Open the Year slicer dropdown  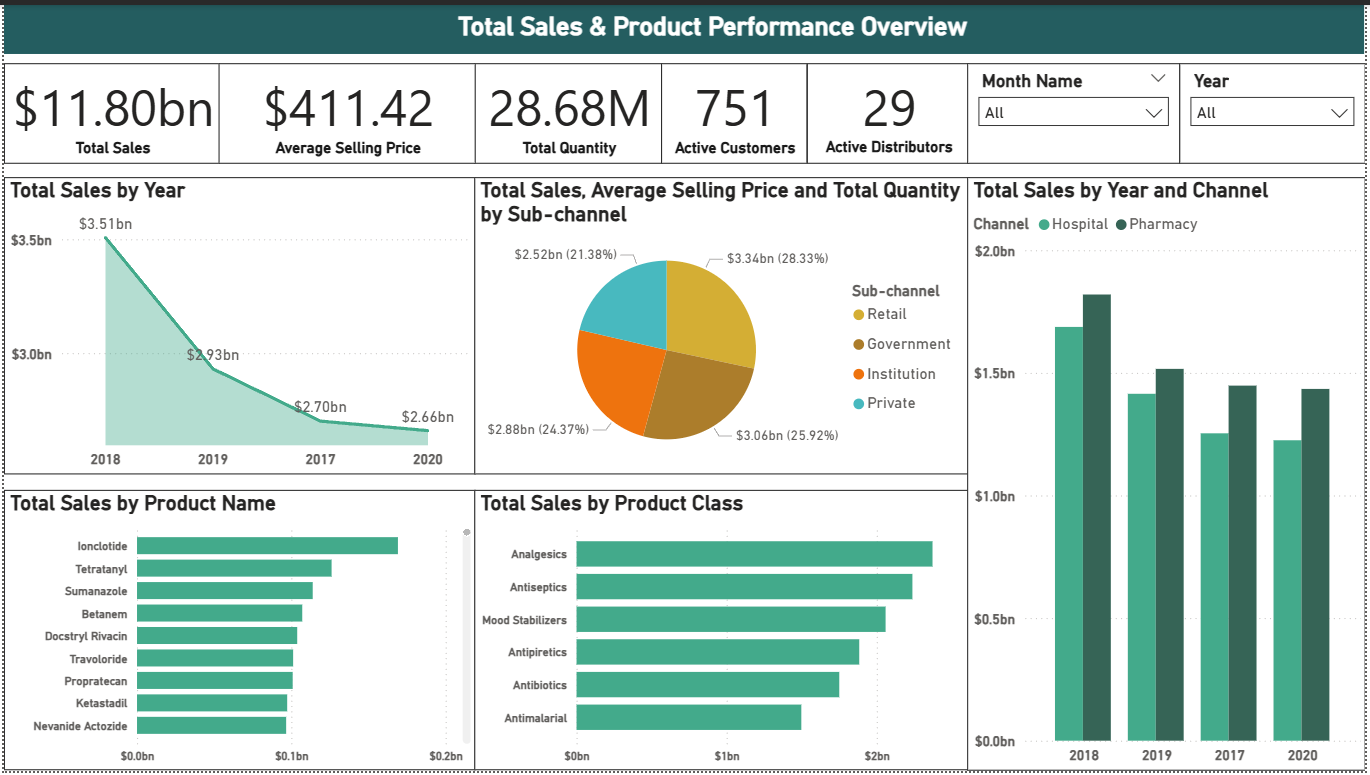[1272, 112]
